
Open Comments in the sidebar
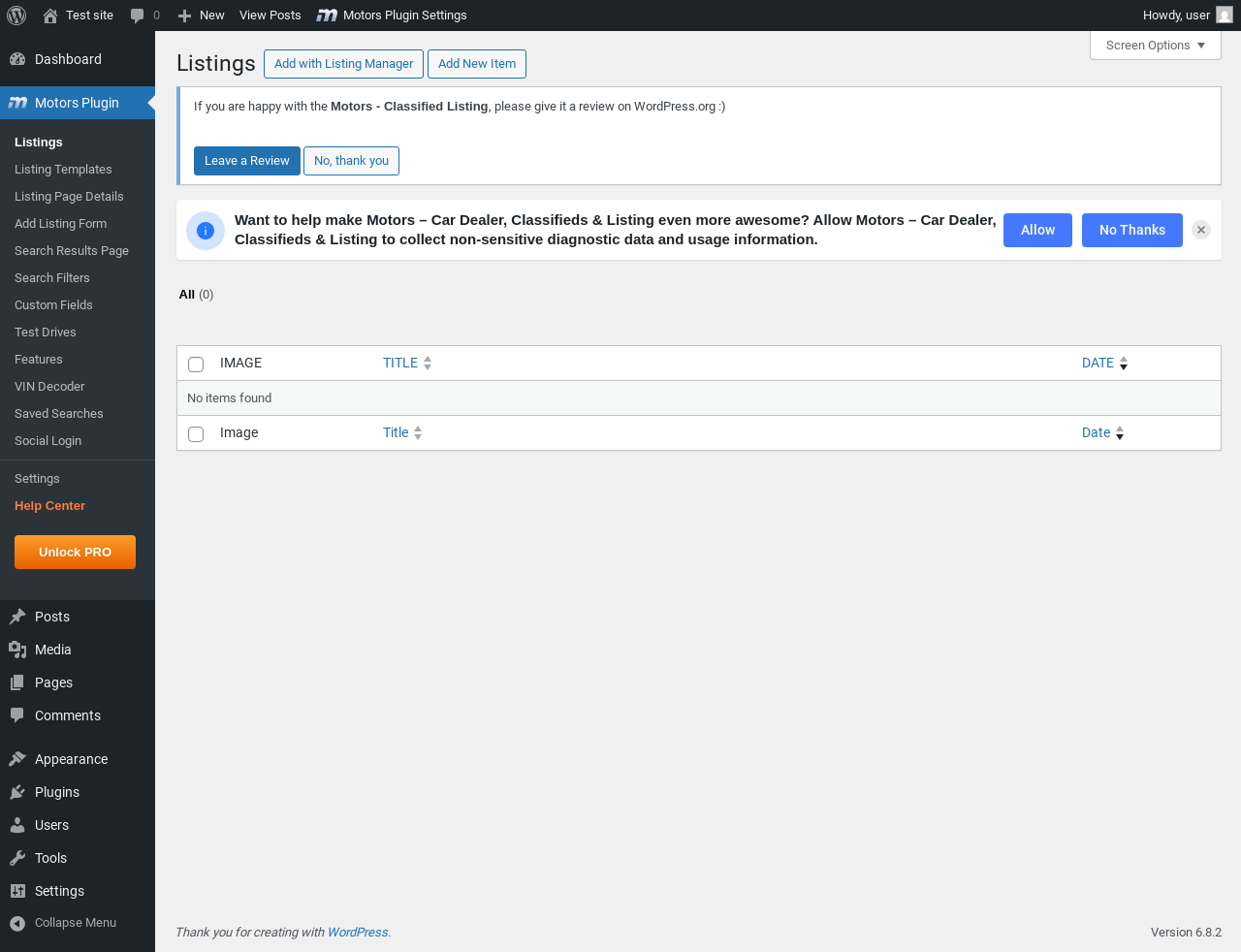point(78,715)
